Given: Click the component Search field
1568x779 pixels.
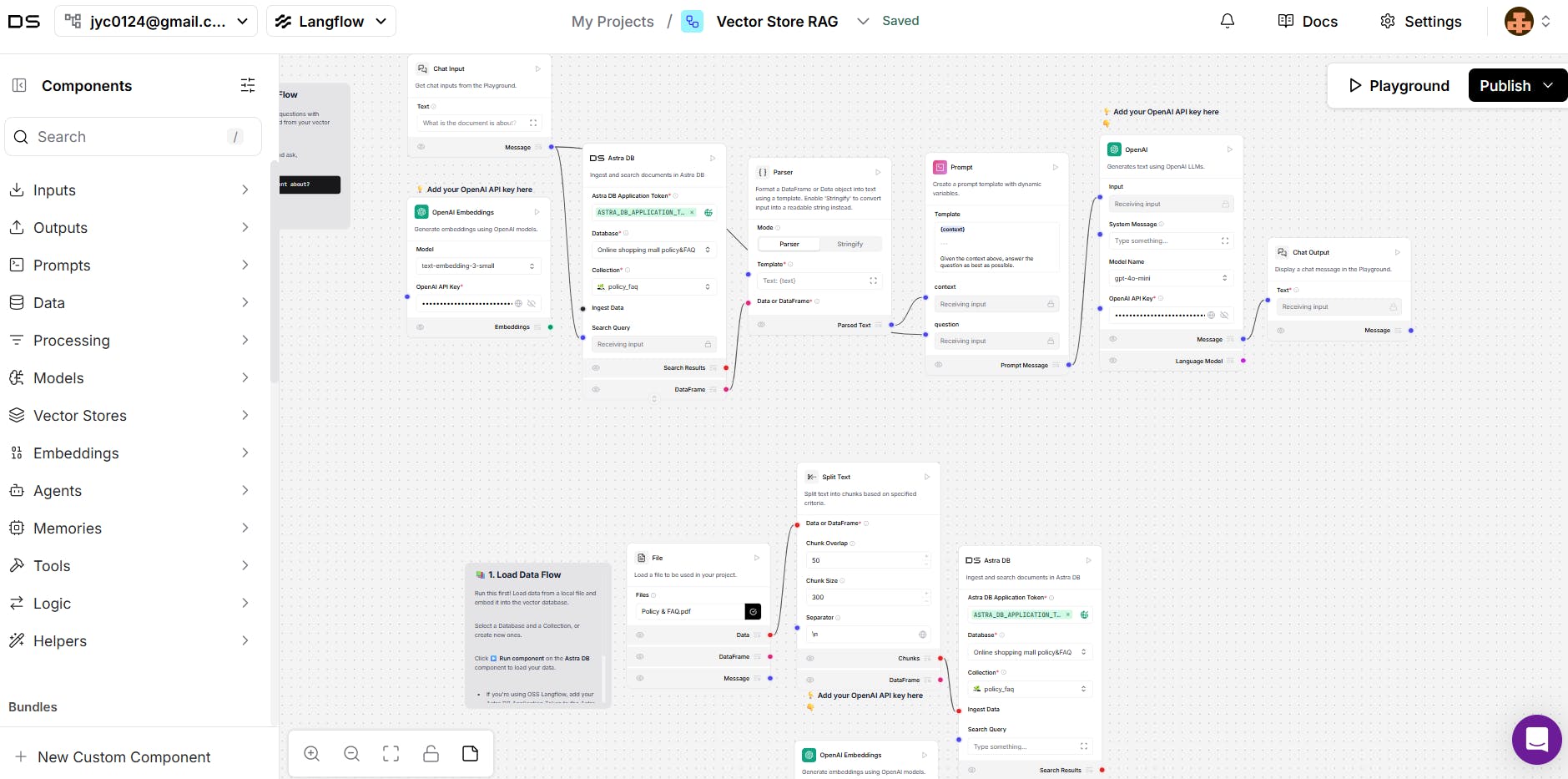Looking at the screenshot, I should [134, 136].
